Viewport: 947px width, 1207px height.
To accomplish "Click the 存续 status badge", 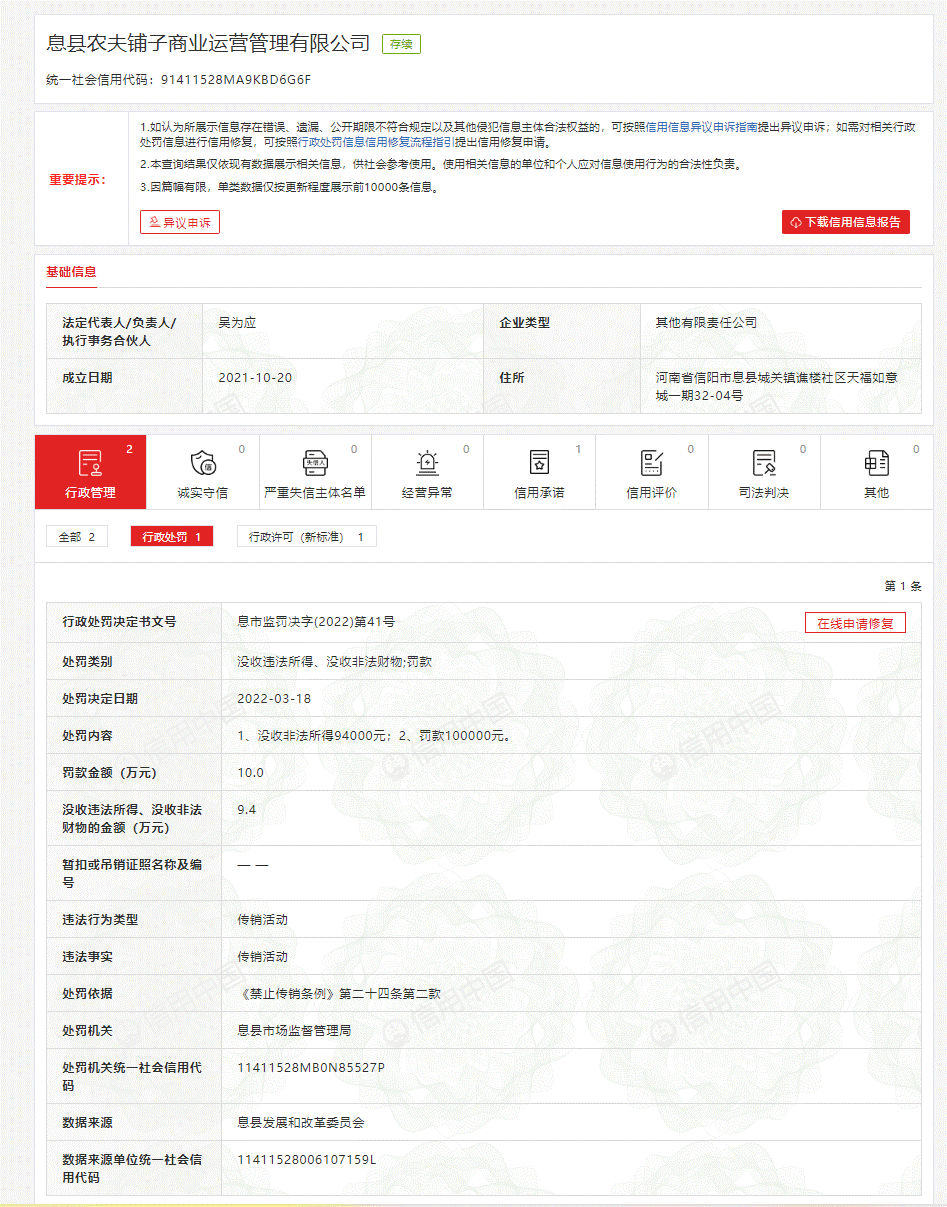I will 401,44.
